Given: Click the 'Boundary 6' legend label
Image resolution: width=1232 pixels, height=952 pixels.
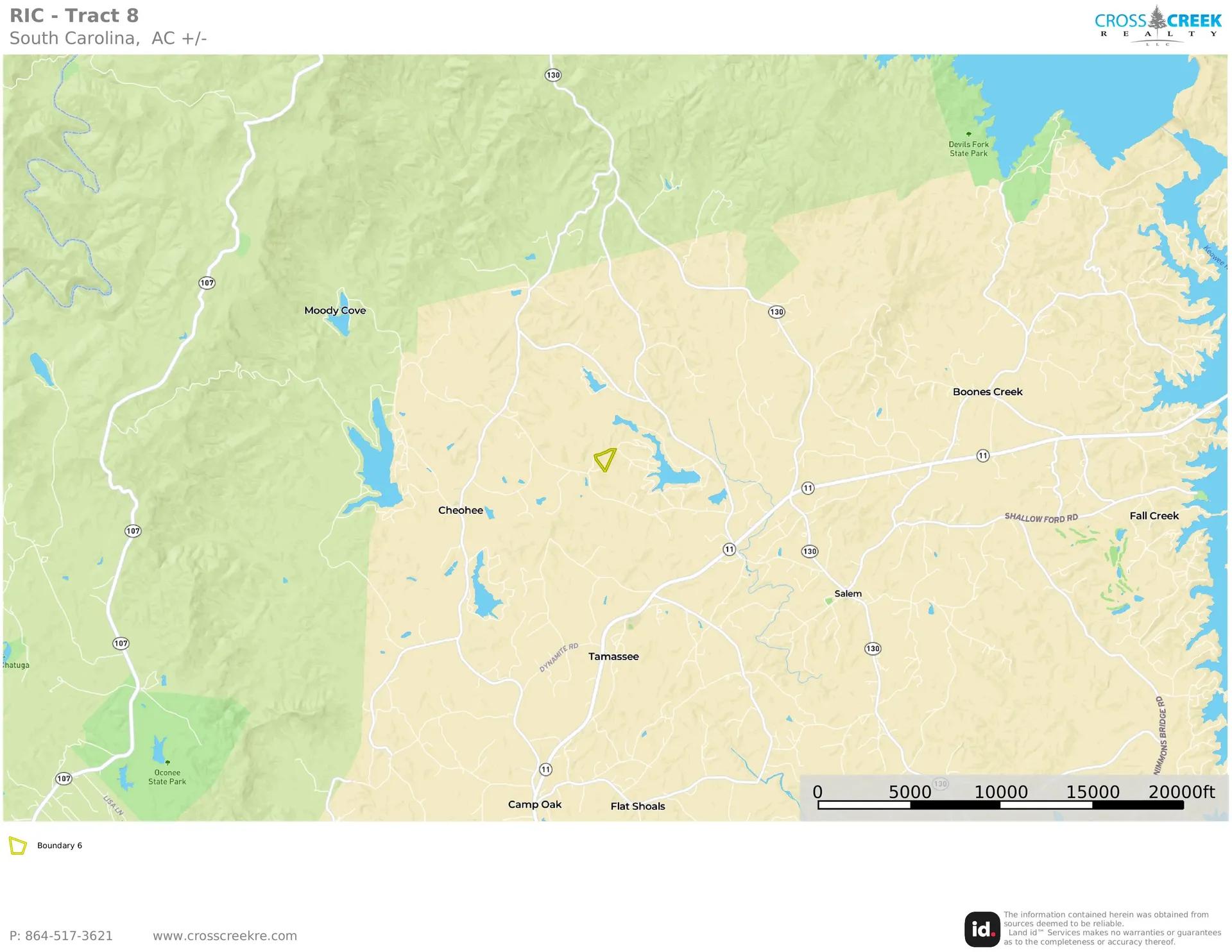Looking at the screenshot, I should pos(60,846).
